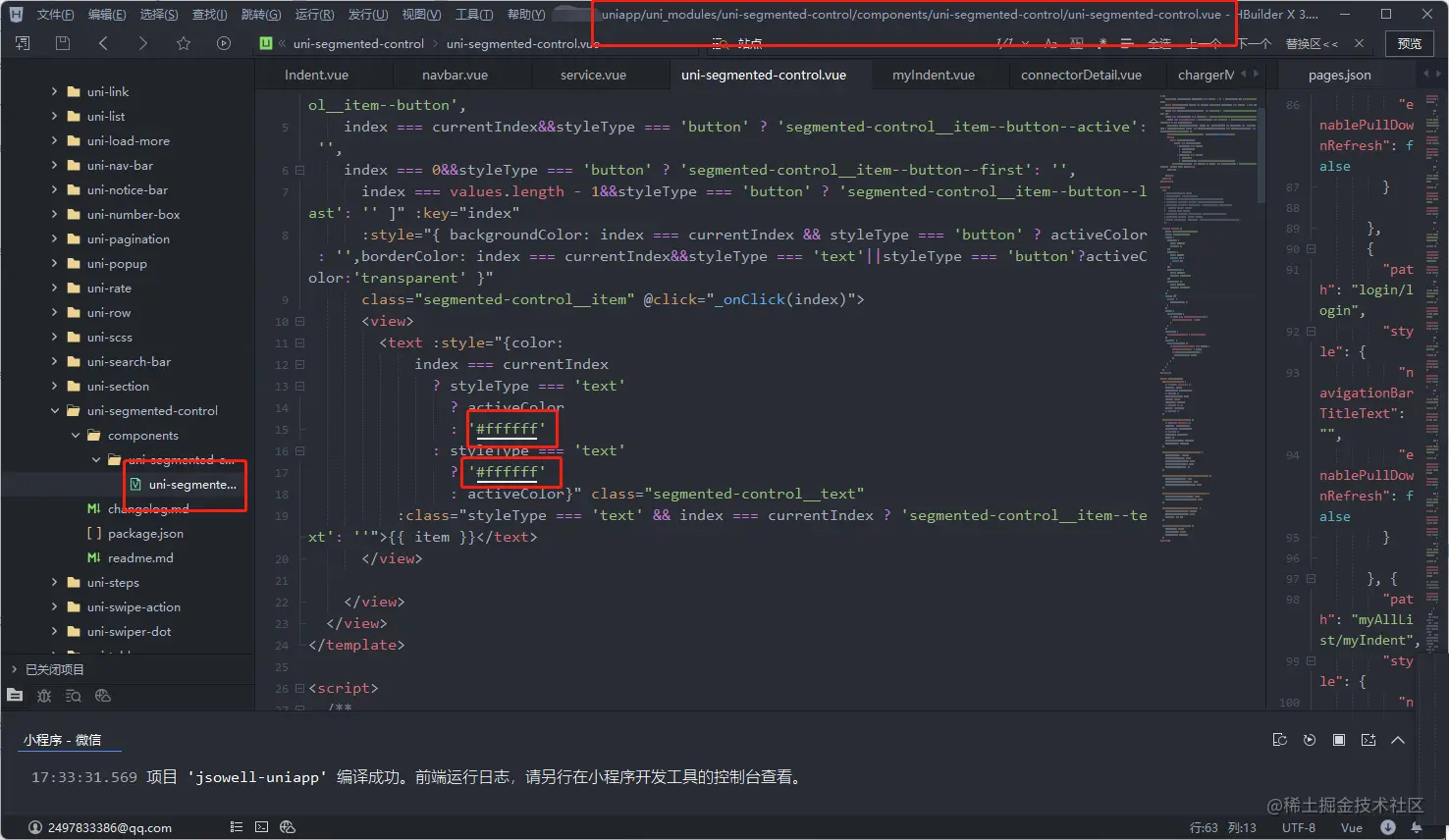This screenshot has height=840, width=1449.
Task: Click uni-segmented-control breadcrumb segment
Action: (x=358, y=43)
